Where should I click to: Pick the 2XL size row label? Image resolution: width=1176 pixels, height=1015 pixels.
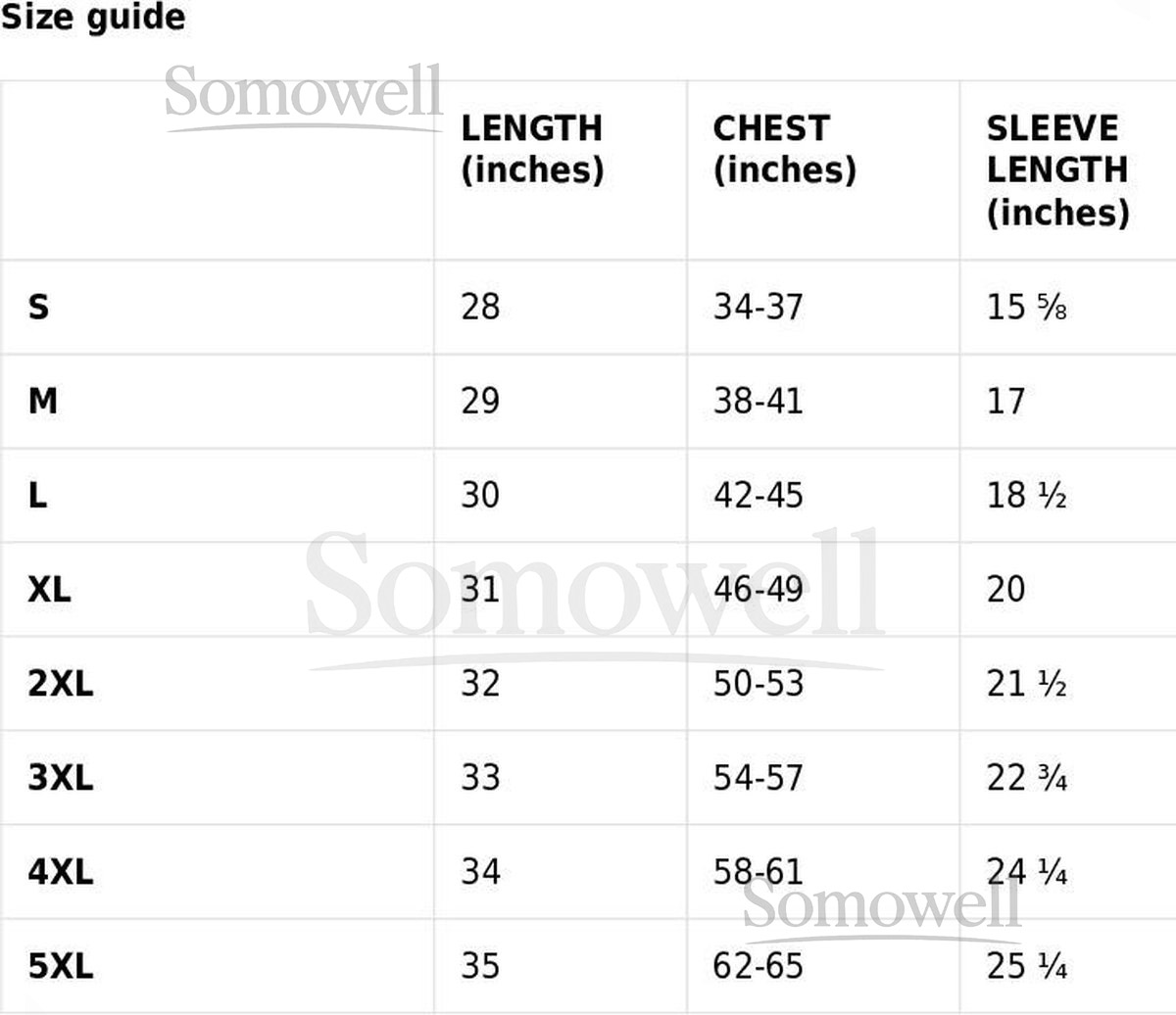(61, 684)
